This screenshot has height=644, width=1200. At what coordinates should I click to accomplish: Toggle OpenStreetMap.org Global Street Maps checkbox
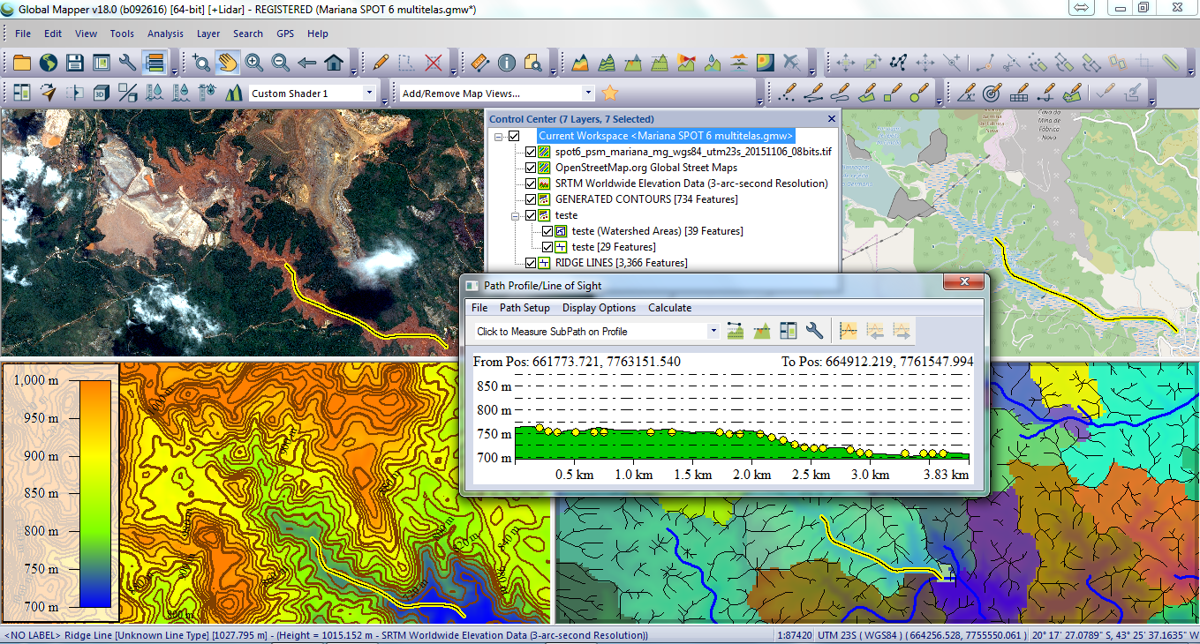(531, 167)
